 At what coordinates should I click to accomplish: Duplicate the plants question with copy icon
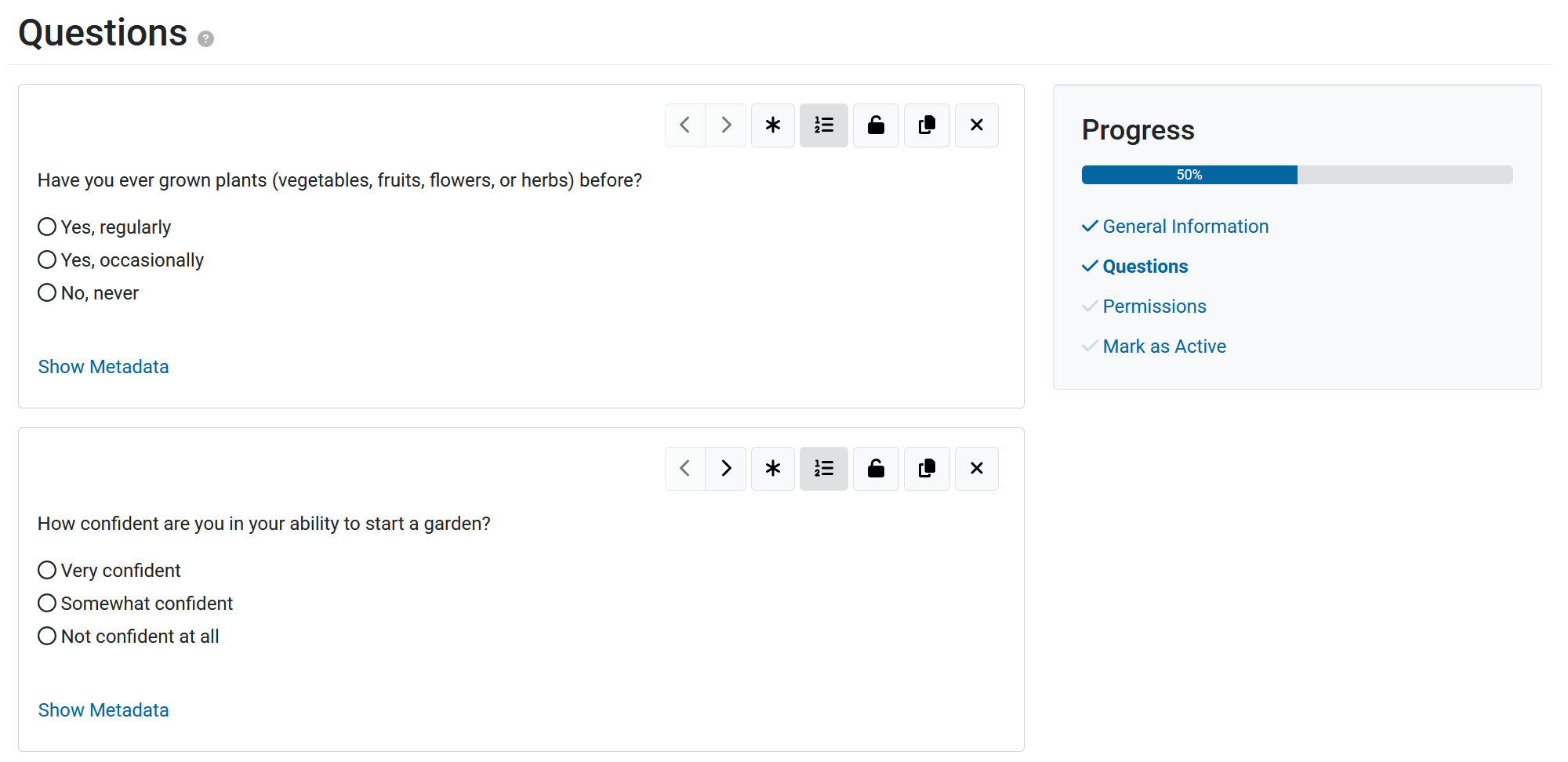click(927, 125)
